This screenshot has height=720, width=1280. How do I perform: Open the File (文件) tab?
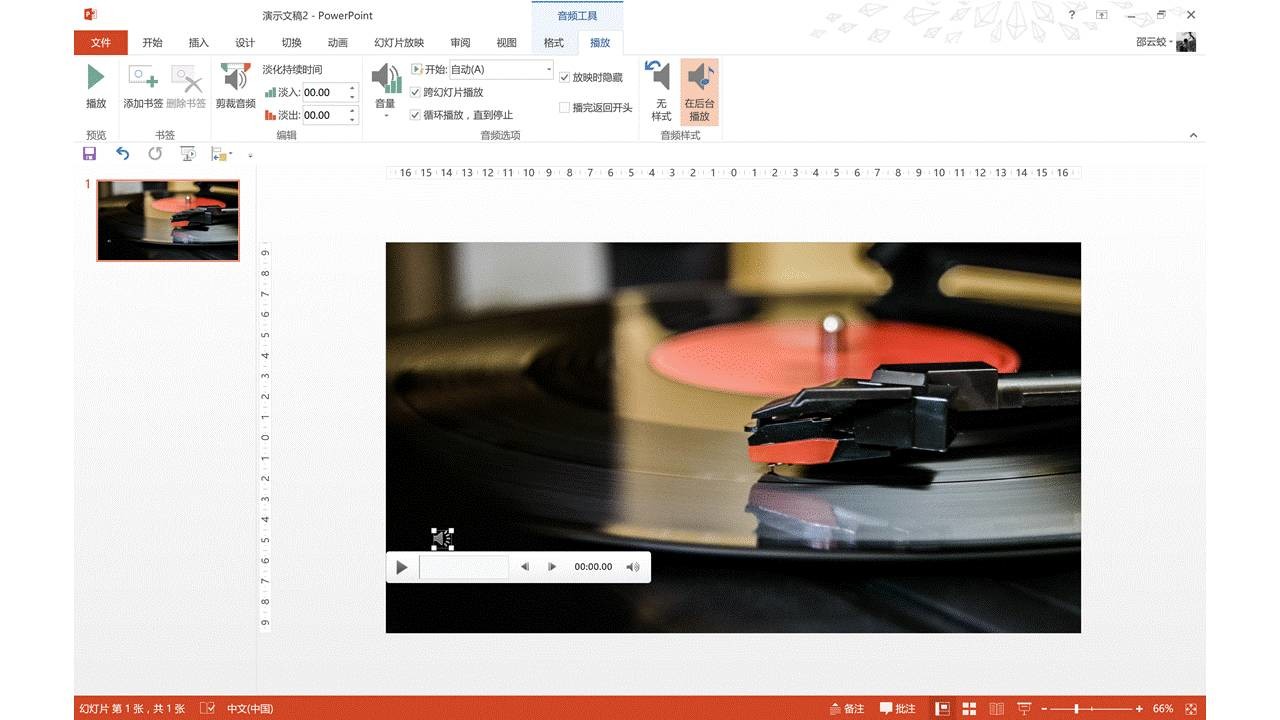[x=100, y=42]
